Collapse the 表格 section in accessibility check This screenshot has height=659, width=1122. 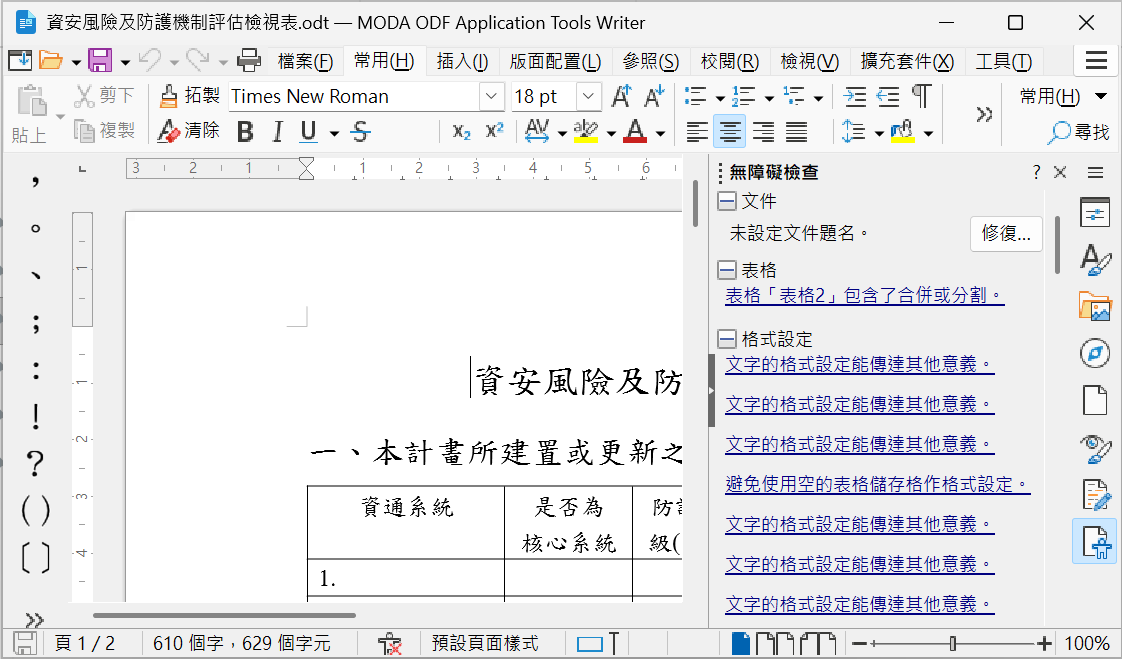(x=725, y=270)
